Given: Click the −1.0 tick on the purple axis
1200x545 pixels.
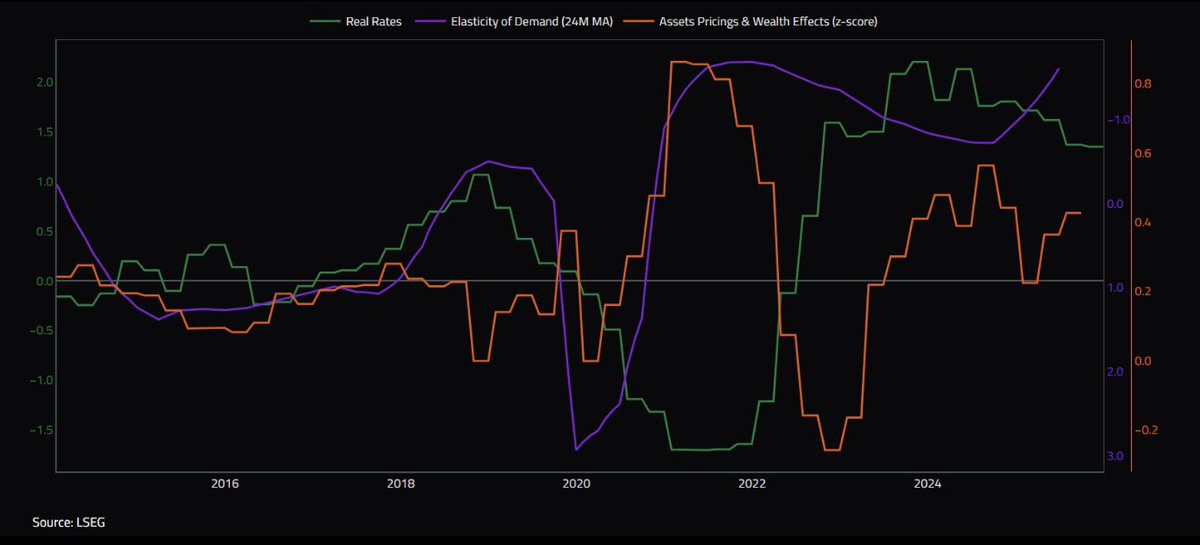Looking at the screenshot, I should coord(1117,120).
